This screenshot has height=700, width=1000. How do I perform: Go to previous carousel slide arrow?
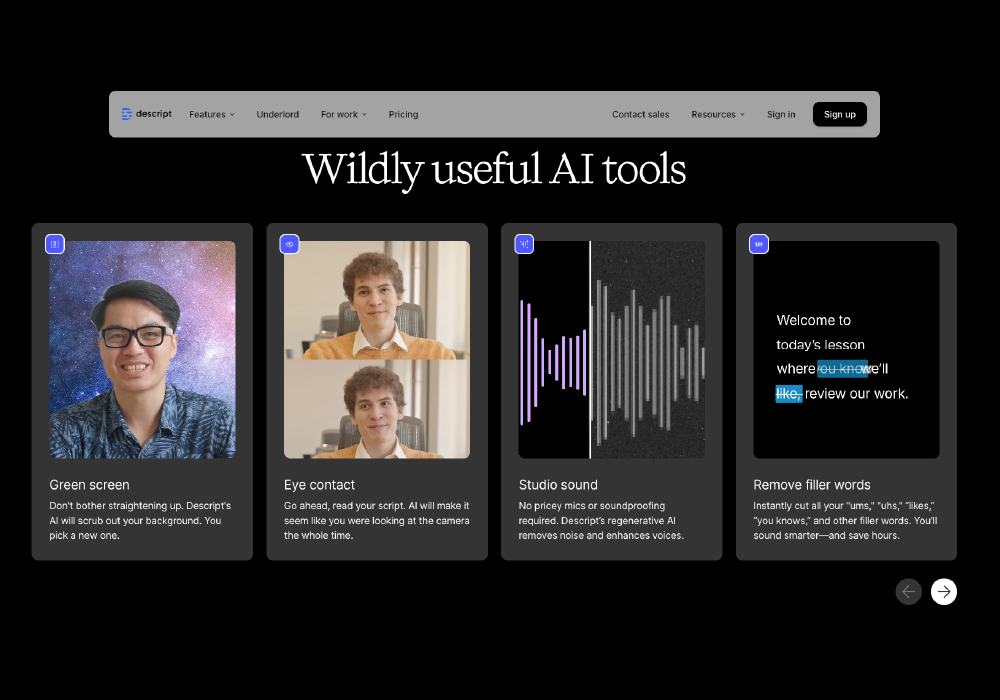point(908,592)
